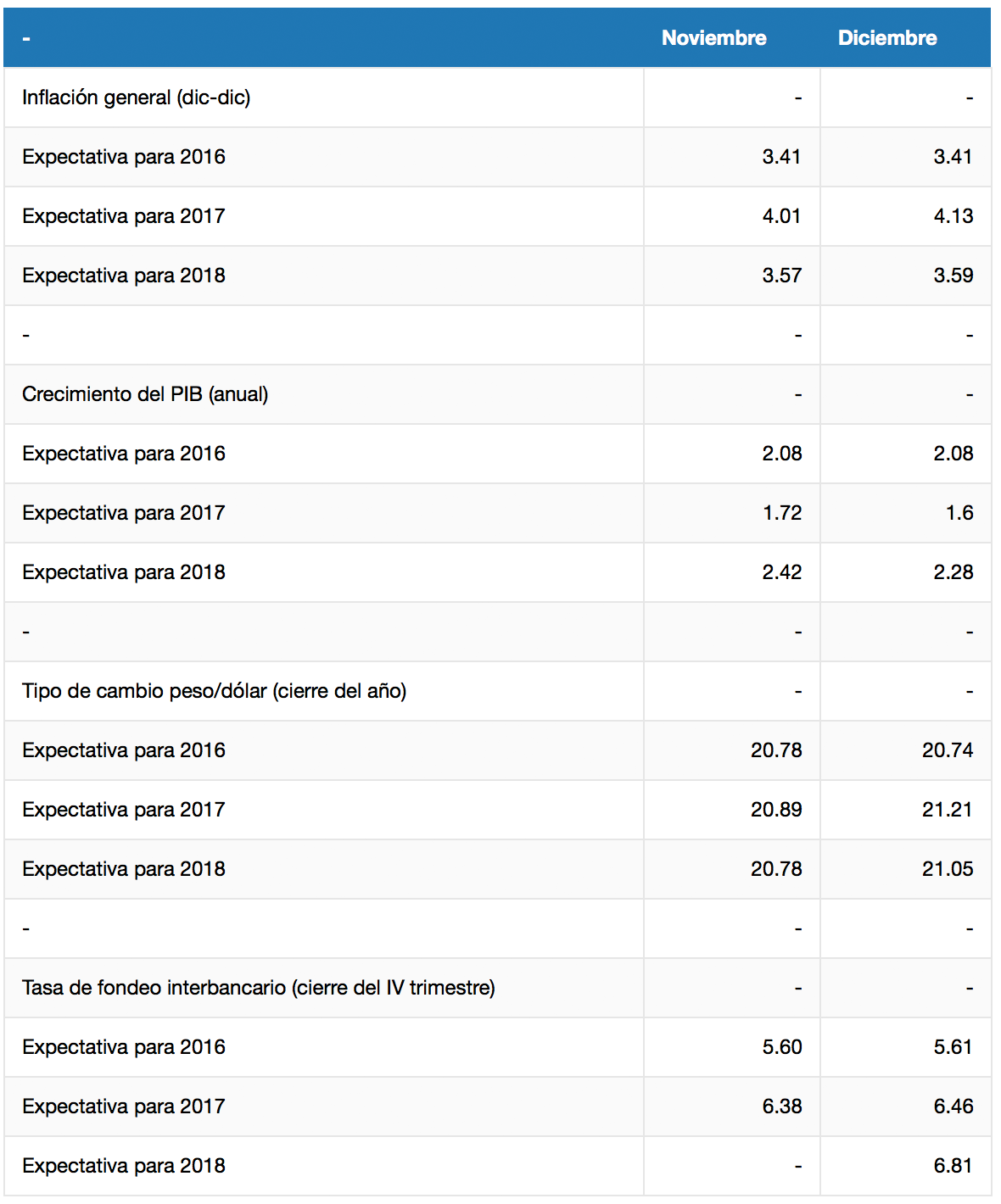Click Tipo de cambio peso/dólar heading
Screen dimensions: 1001x1204
(215, 691)
